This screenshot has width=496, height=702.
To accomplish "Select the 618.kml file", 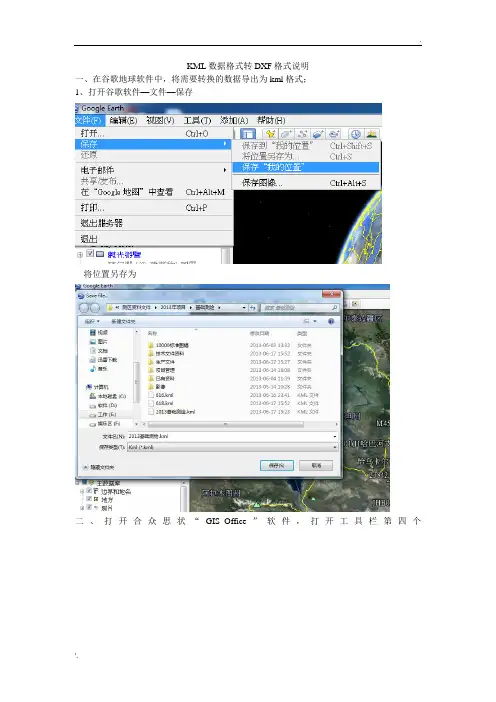I will [161, 403].
